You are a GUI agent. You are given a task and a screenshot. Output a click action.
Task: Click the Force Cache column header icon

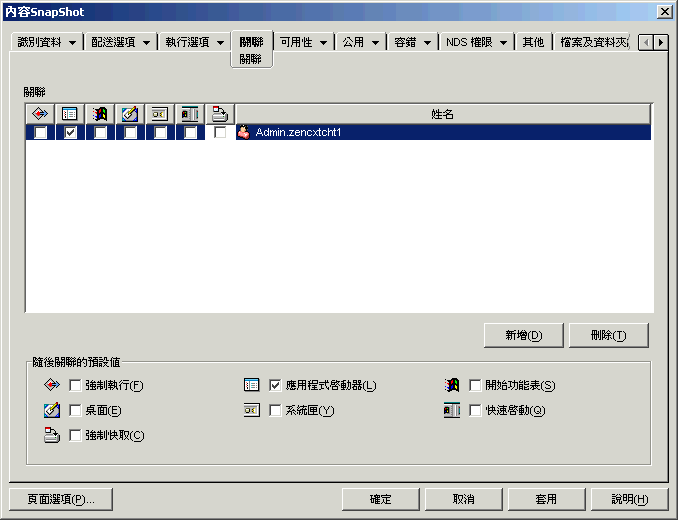(x=220, y=114)
